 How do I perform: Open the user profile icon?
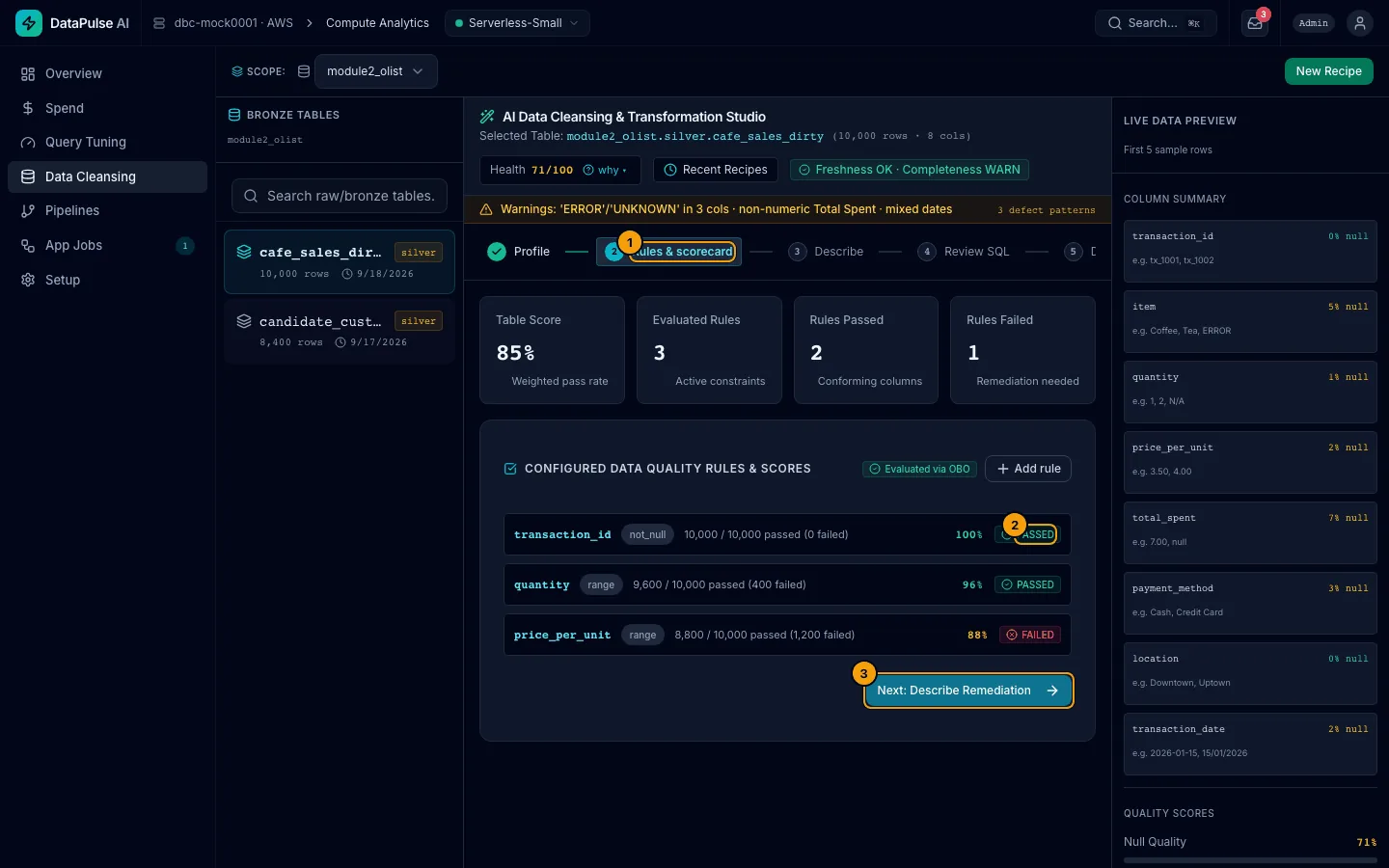(x=1360, y=23)
